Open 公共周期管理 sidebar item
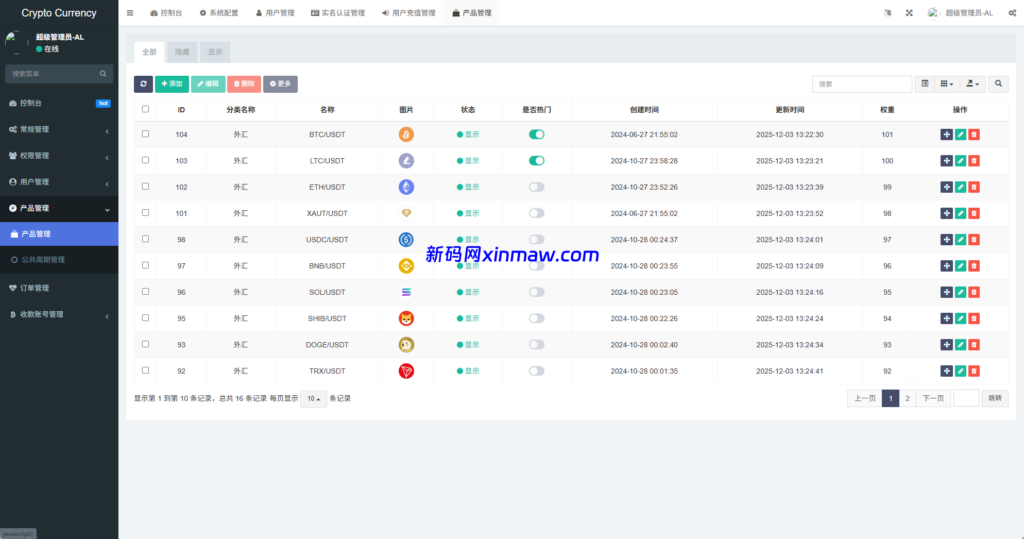This screenshot has width=1024, height=539. (x=59, y=259)
